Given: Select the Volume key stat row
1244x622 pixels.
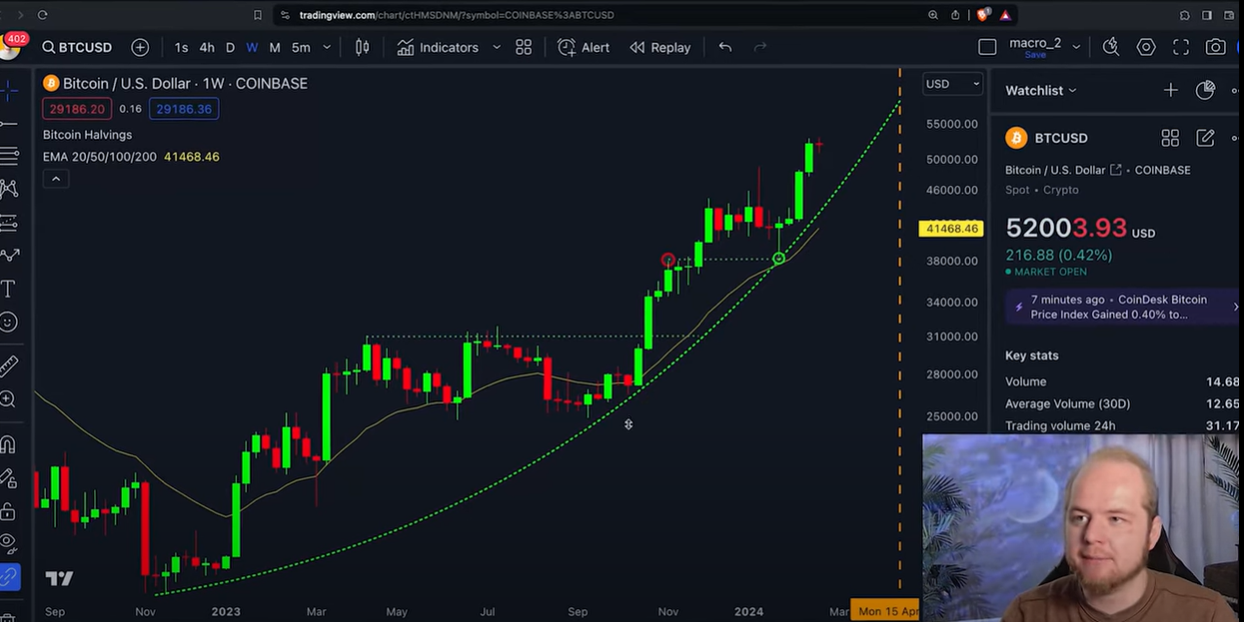Looking at the screenshot, I should point(1122,381).
